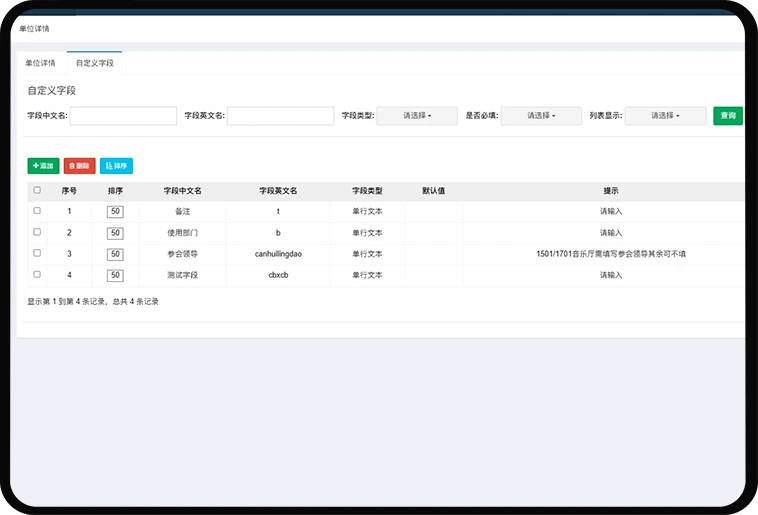This screenshot has width=758, height=515.
Task: Click the sort order box in 使用部门 row
Action: coord(115,233)
